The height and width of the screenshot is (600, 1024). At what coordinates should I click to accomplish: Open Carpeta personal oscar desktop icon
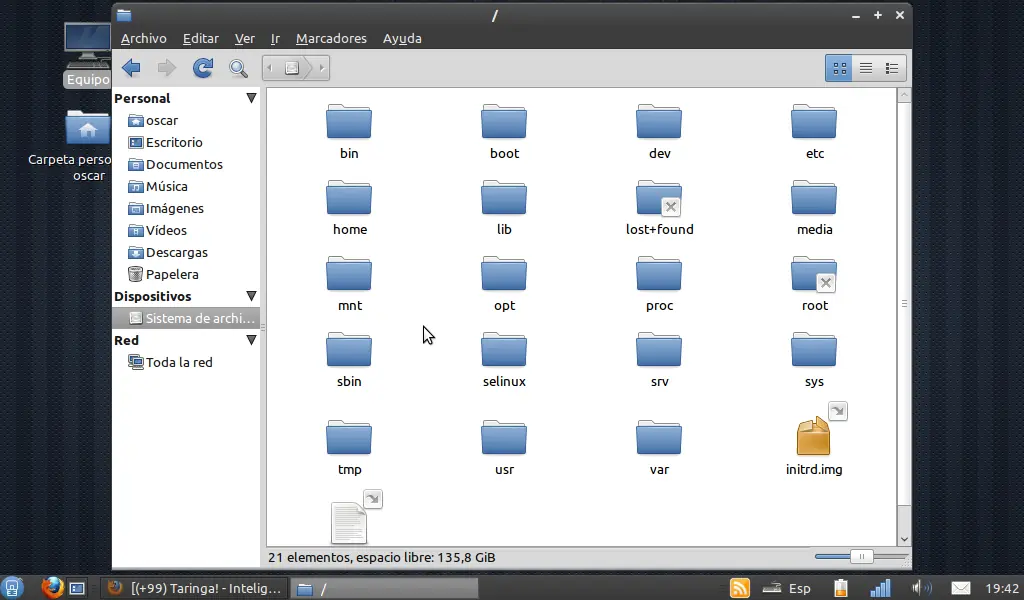[88, 145]
